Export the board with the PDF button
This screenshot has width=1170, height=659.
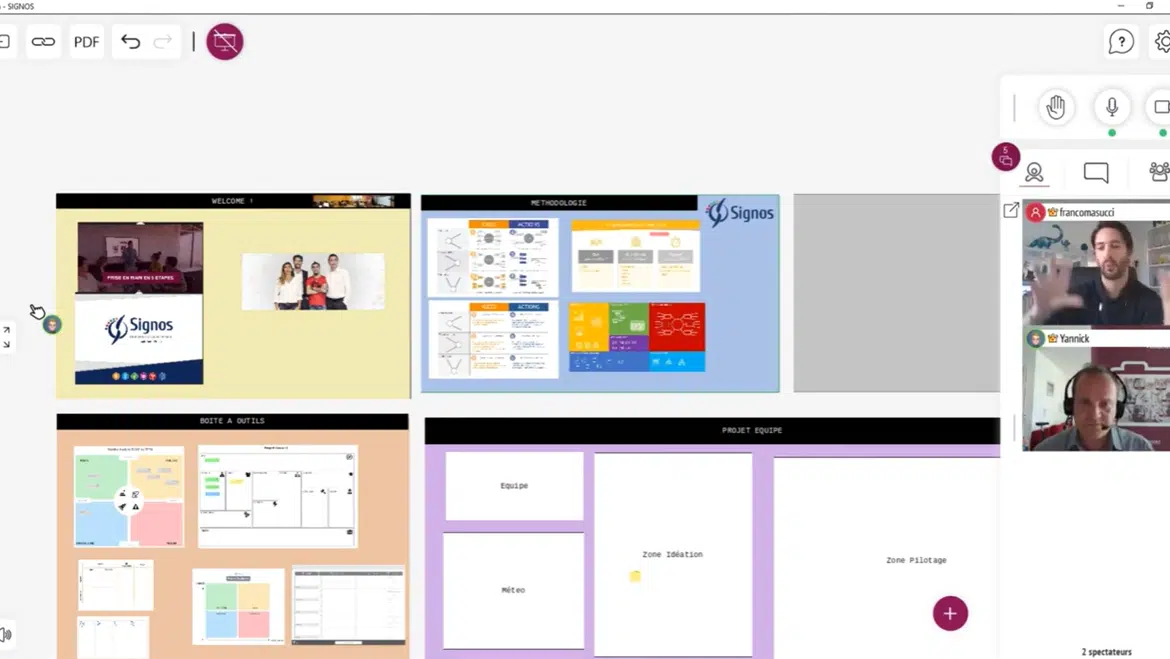point(87,42)
